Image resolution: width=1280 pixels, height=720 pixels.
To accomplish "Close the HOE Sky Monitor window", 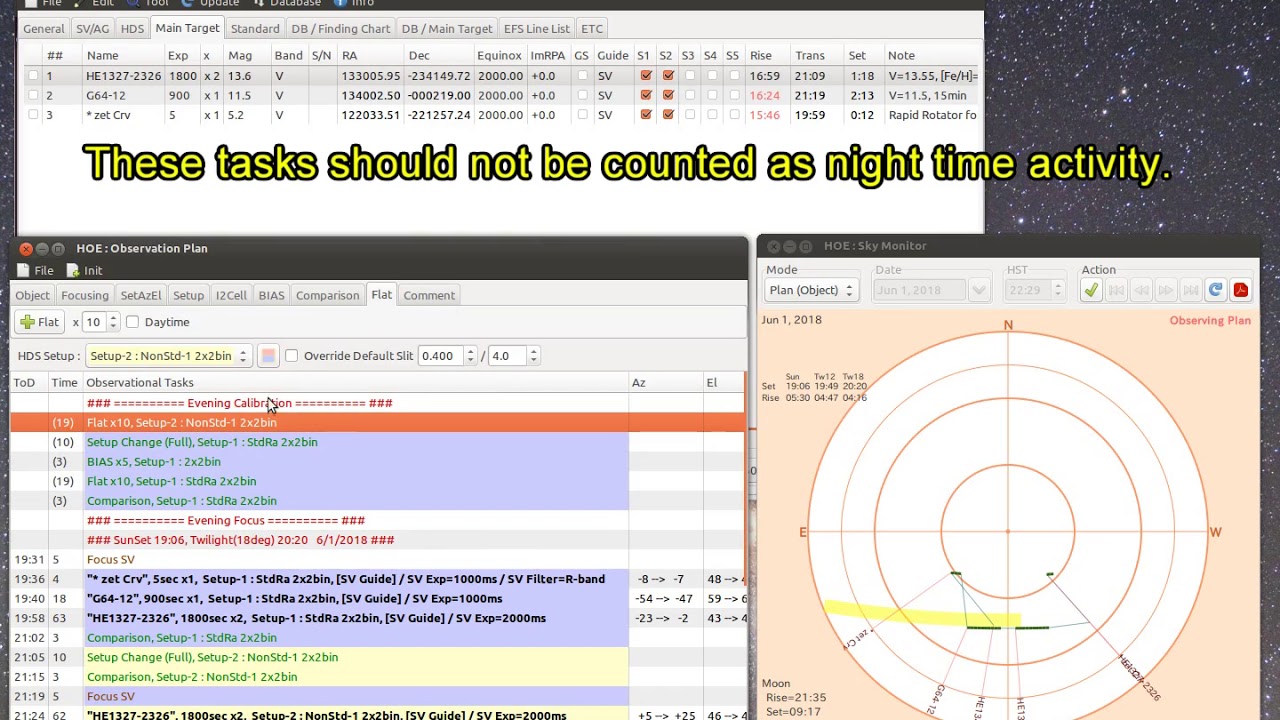I will point(772,246).
